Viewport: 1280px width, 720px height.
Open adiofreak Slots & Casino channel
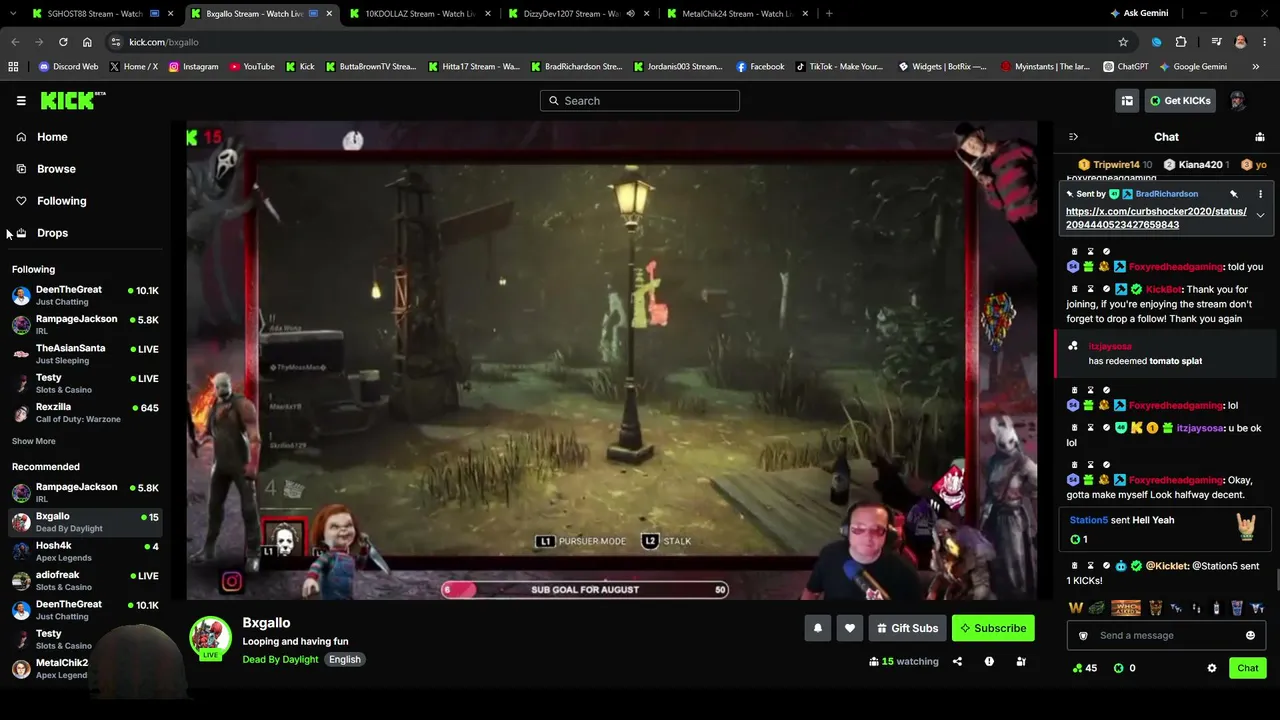(85, 580)
